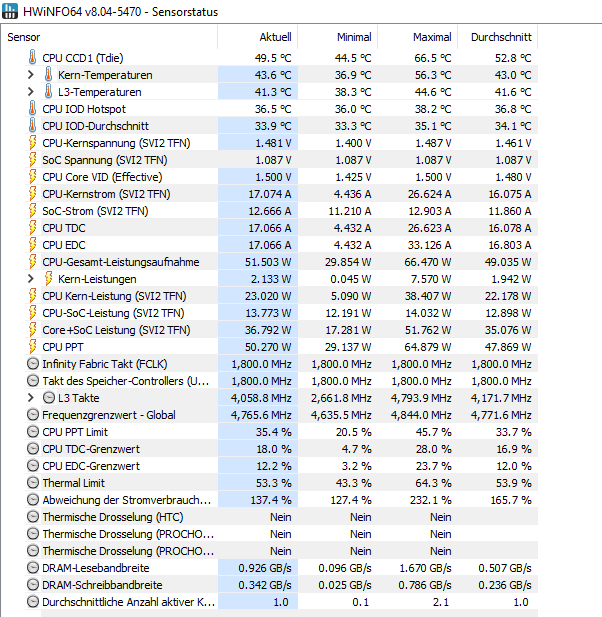Select the CPU IOD Hotspot row label
This screenshot has height=617, width=602.
coord(84,109)
